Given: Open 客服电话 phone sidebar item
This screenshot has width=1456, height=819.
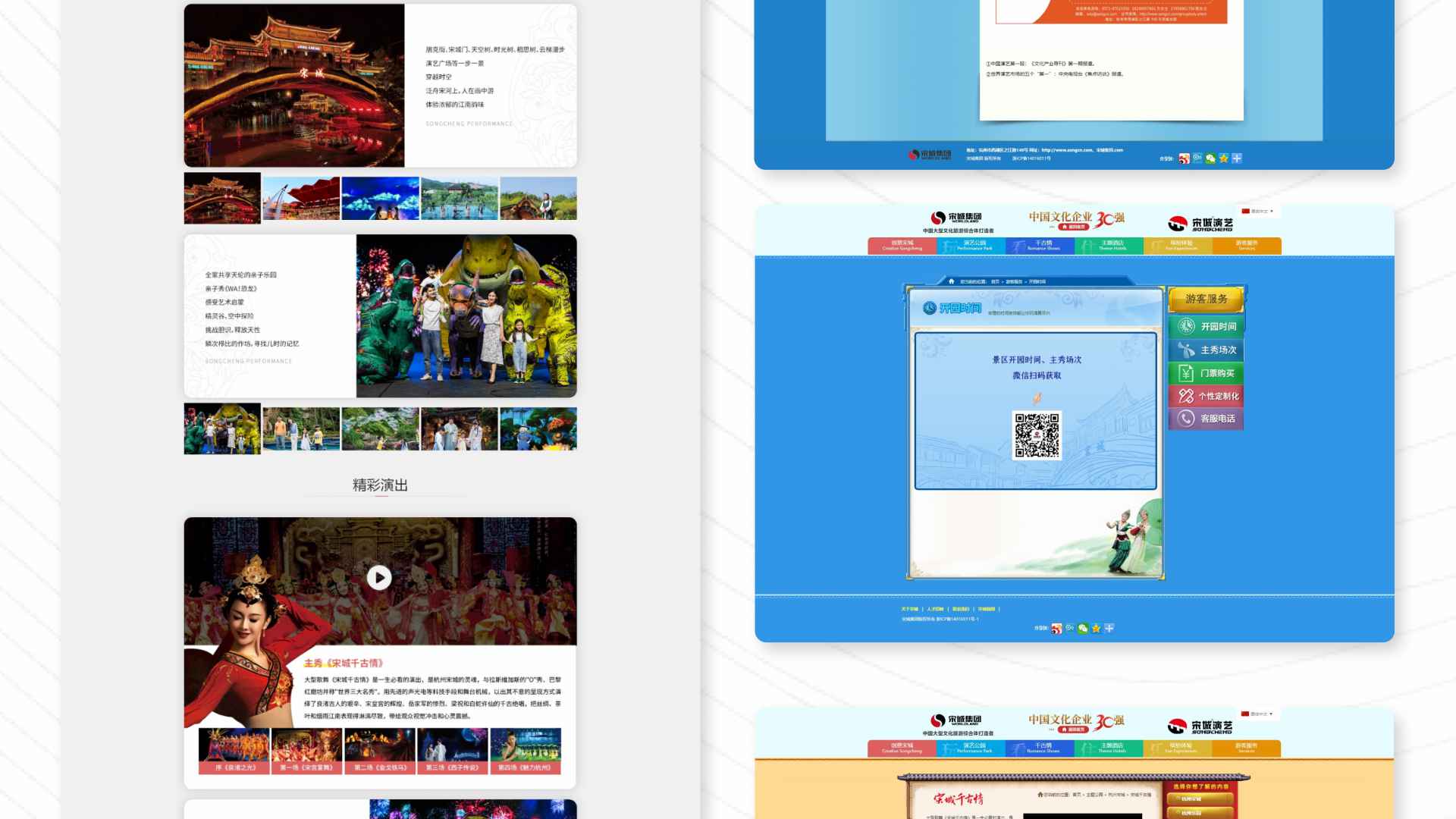Looking at the screenshot, I should pyautogui.click(x=1206, y=419).
